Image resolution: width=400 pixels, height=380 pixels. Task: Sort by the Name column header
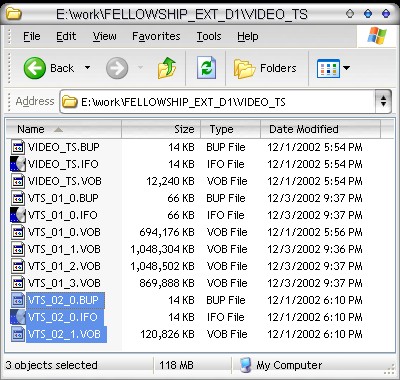(x=64, y=129)
